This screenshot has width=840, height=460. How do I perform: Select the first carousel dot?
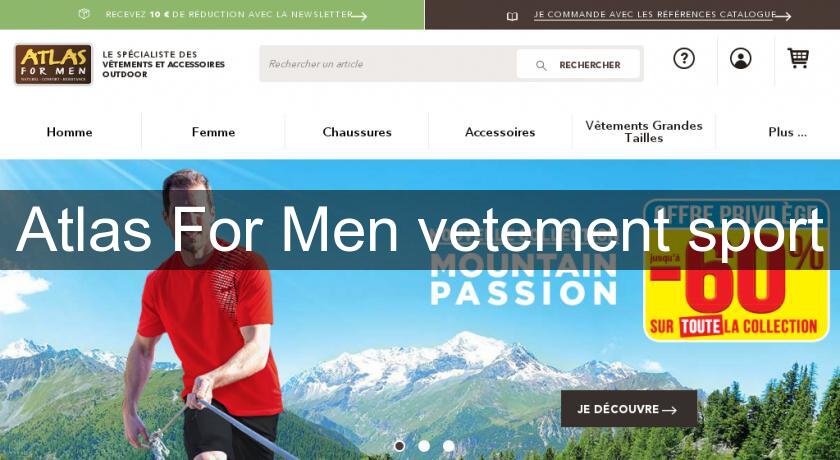tap(399, 446)
